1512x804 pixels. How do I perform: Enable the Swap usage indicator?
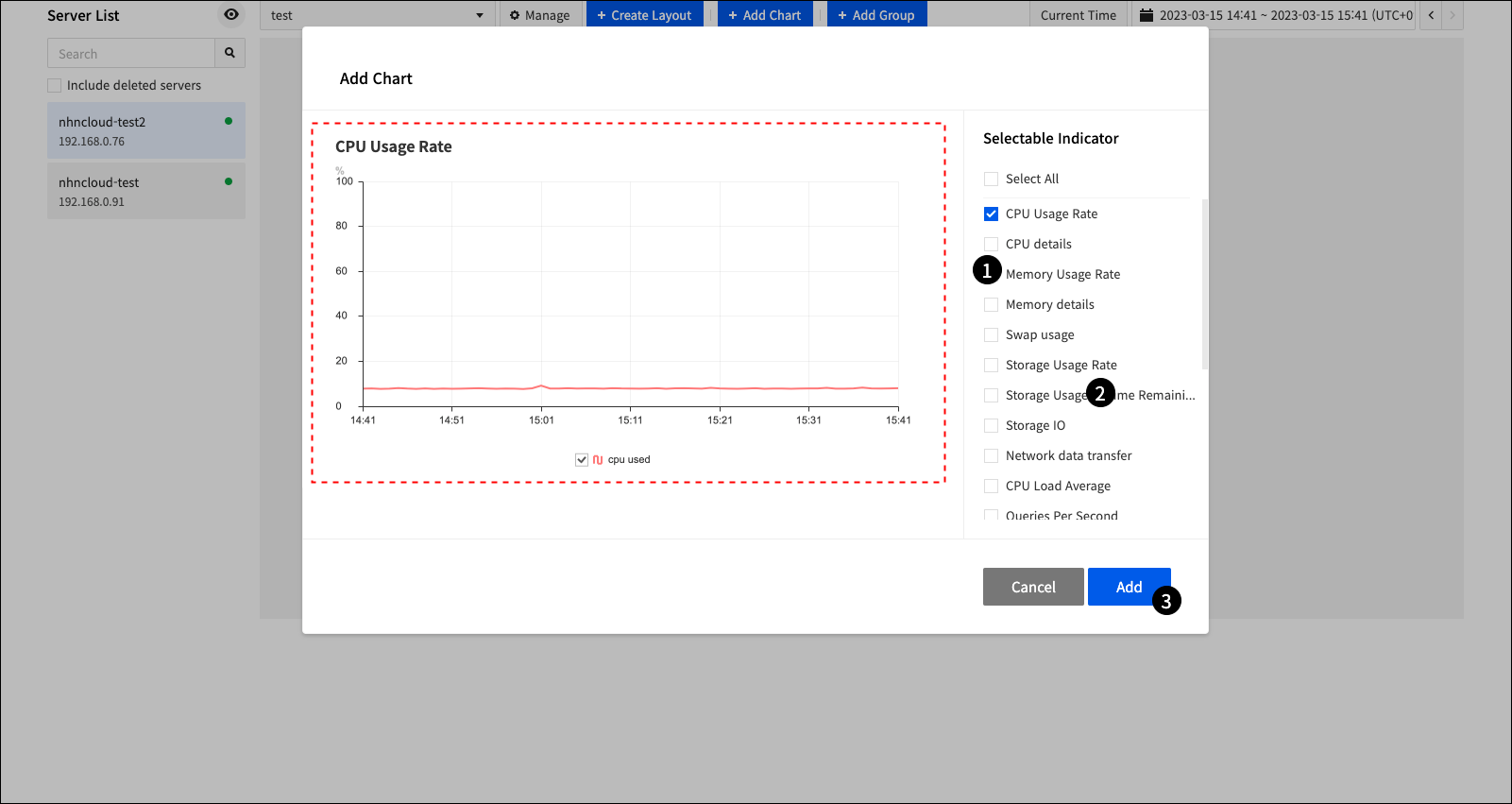pos(991,335)
